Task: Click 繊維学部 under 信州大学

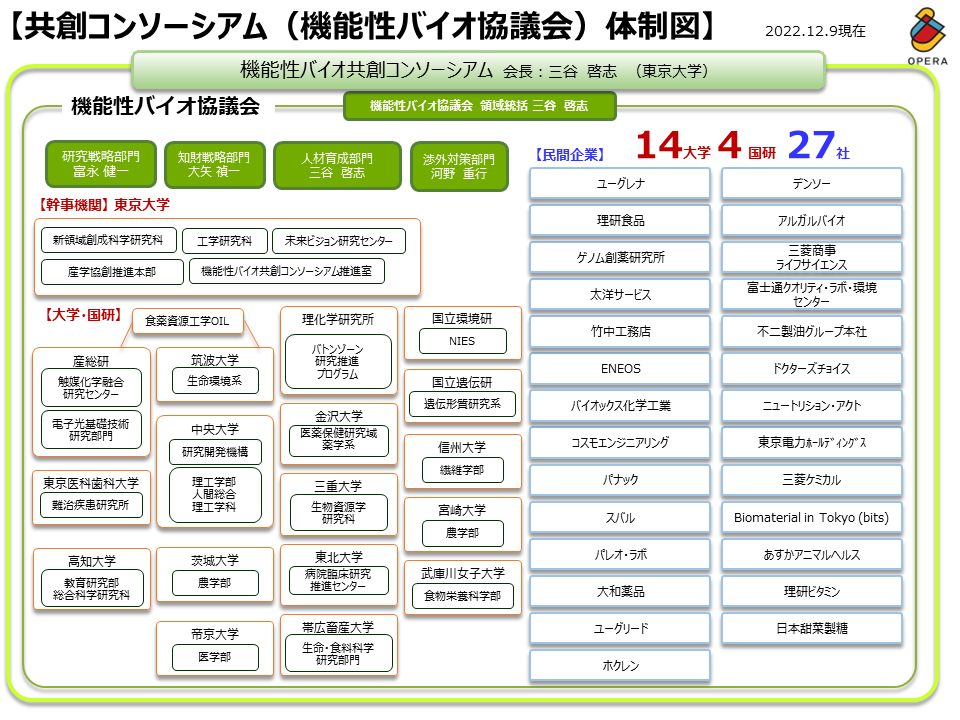Action: [463, 470]
